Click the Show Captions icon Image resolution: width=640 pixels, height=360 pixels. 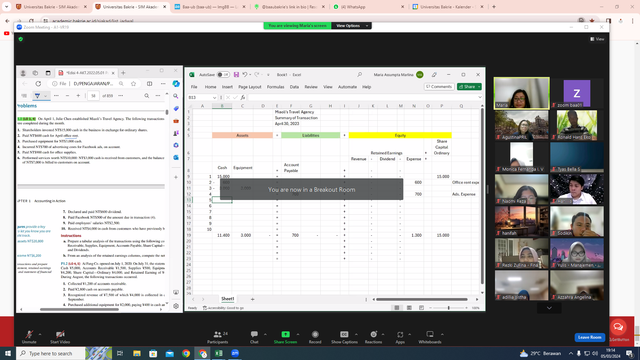coord(344,334)
